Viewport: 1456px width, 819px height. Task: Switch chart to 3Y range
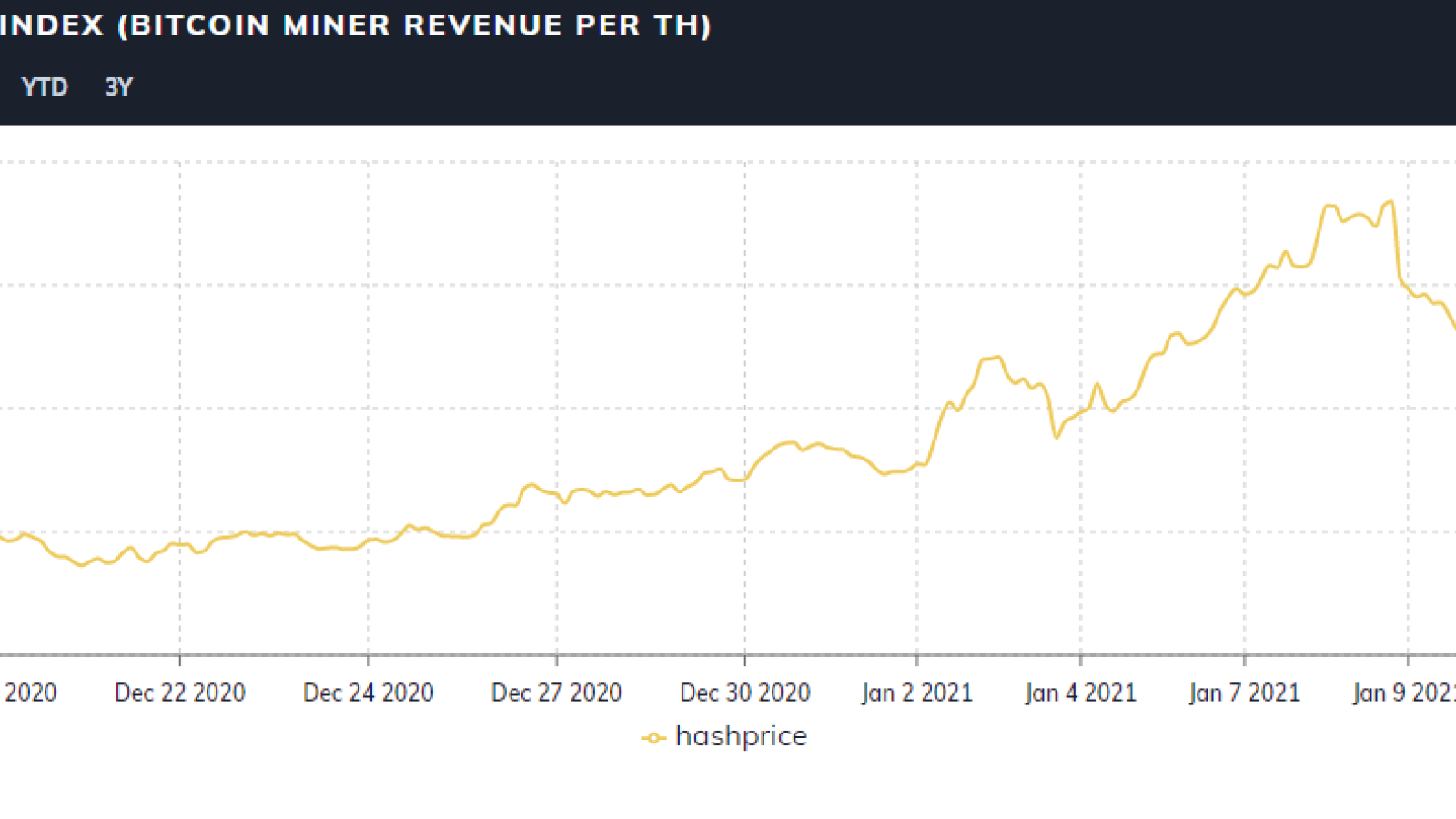click(x=118, y=87)
